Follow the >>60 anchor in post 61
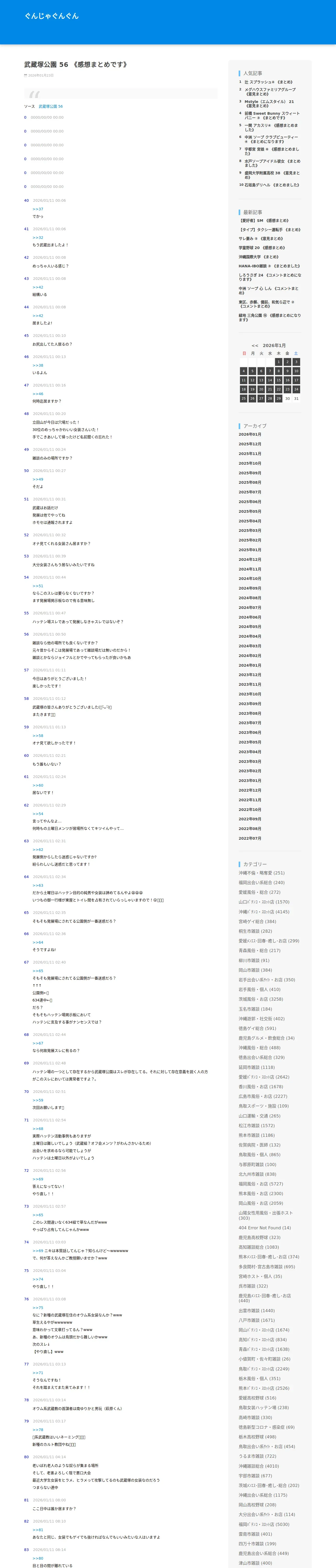336x1568 pixels. tap(38, 785)
